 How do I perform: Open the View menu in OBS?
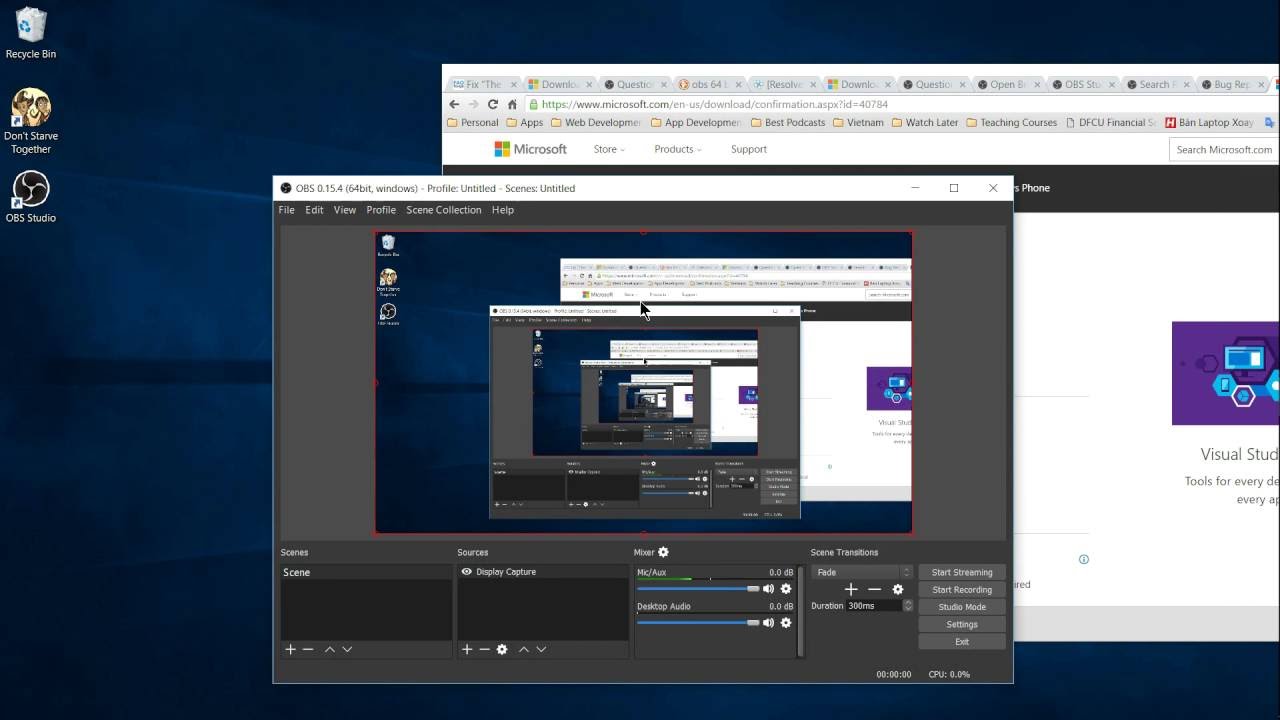(345, 210)
